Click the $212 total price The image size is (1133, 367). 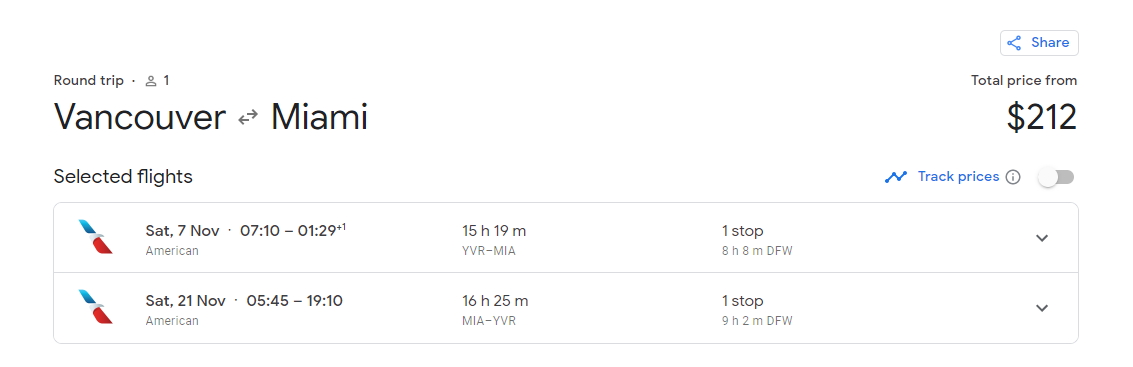(1042, 117)
